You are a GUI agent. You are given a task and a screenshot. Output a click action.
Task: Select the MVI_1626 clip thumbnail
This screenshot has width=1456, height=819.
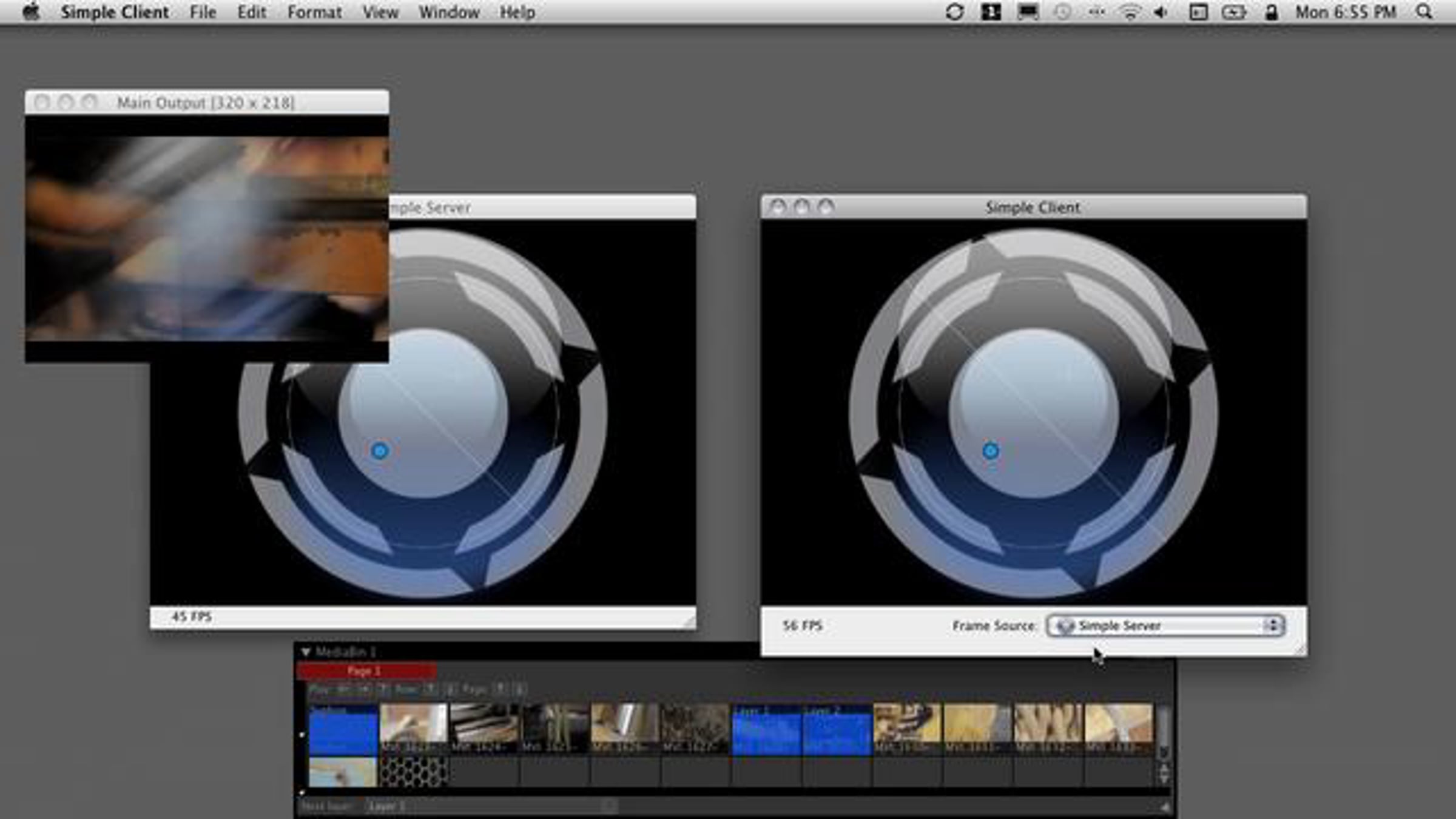click(625, 728)
